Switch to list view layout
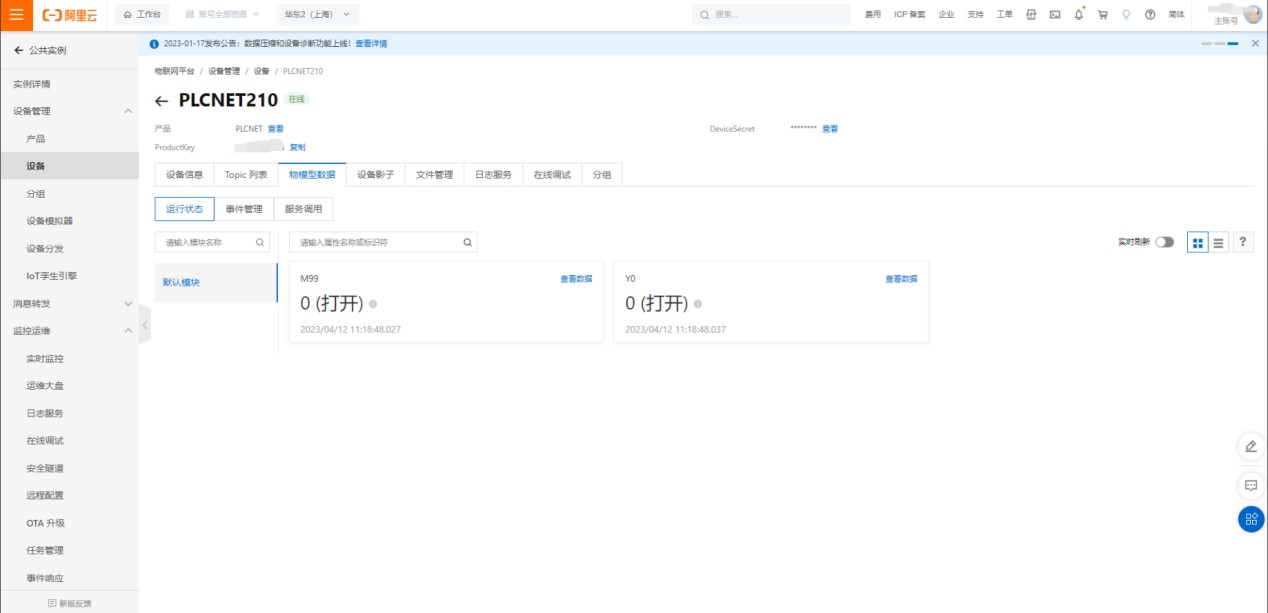The height and width of the screenshot is (613, 1268). pyautogui.click(x=1219, y=242)
